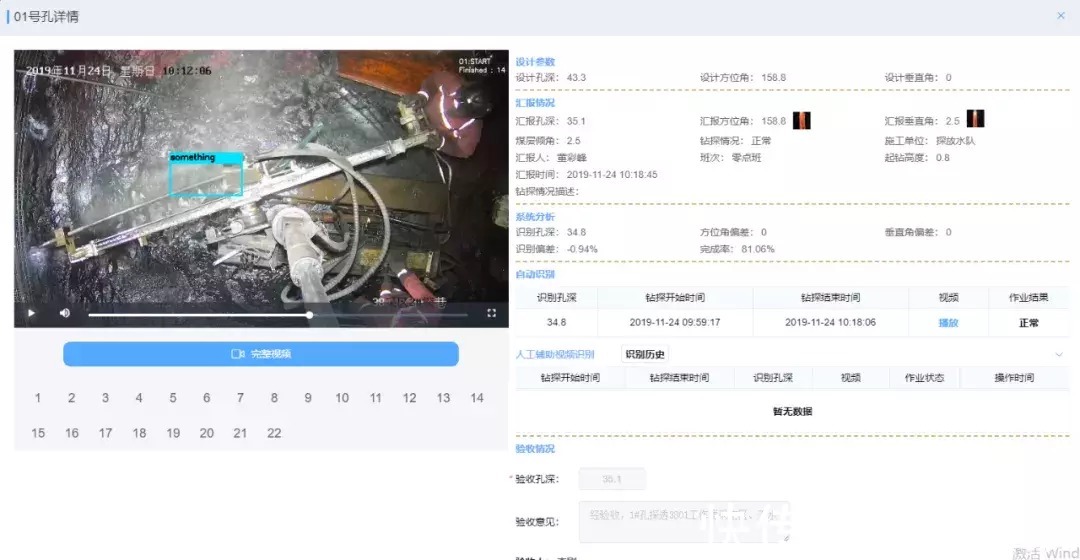Image resolution: width=1080 pixels, height=560 pixels.
Task: Click the 暂无数据 empty message
Action: coord(793,411)
